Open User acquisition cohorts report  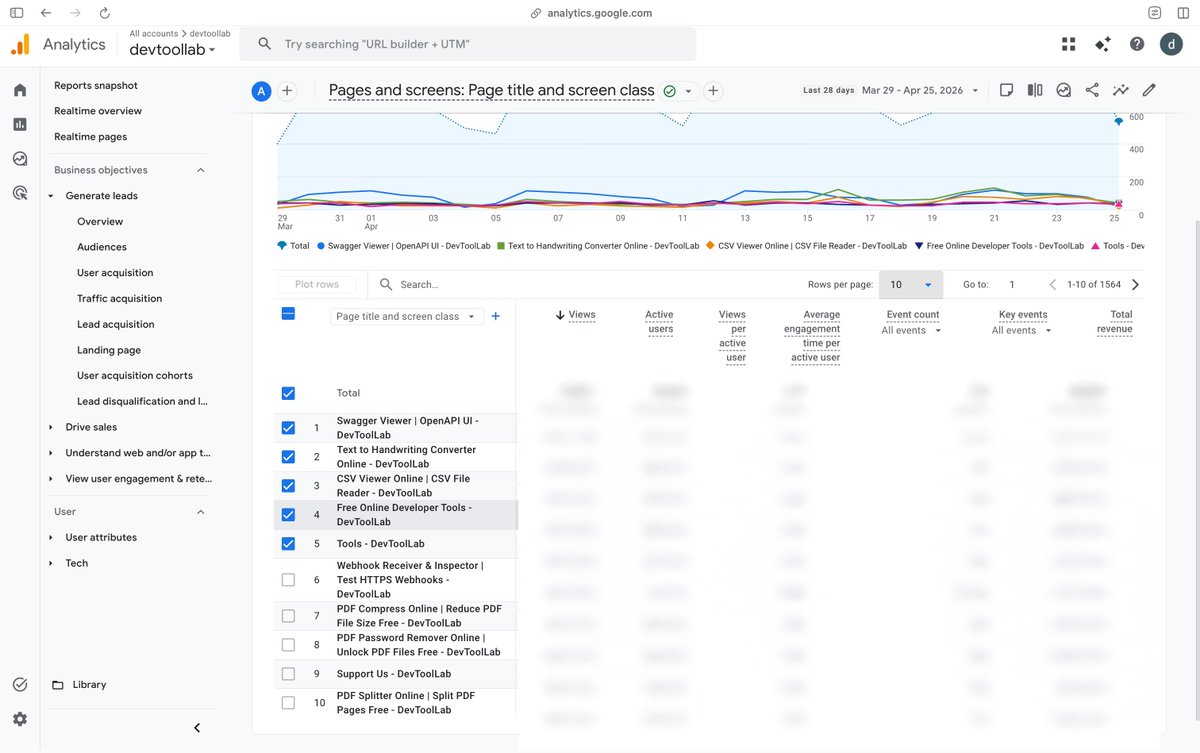tap(135, 375)
